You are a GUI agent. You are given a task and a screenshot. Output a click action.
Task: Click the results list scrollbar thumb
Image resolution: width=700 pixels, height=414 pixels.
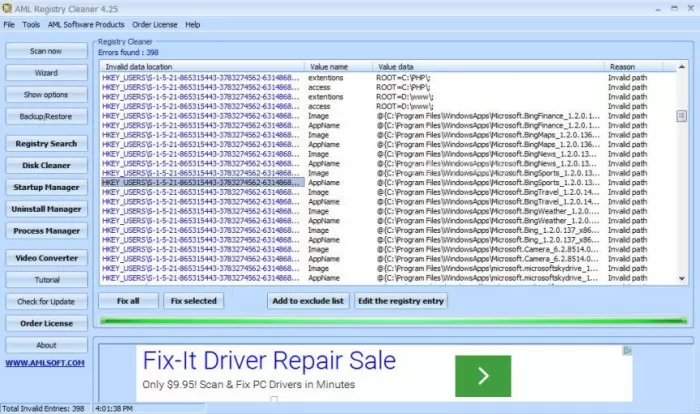pyautogui.click(x=682, y=116)
